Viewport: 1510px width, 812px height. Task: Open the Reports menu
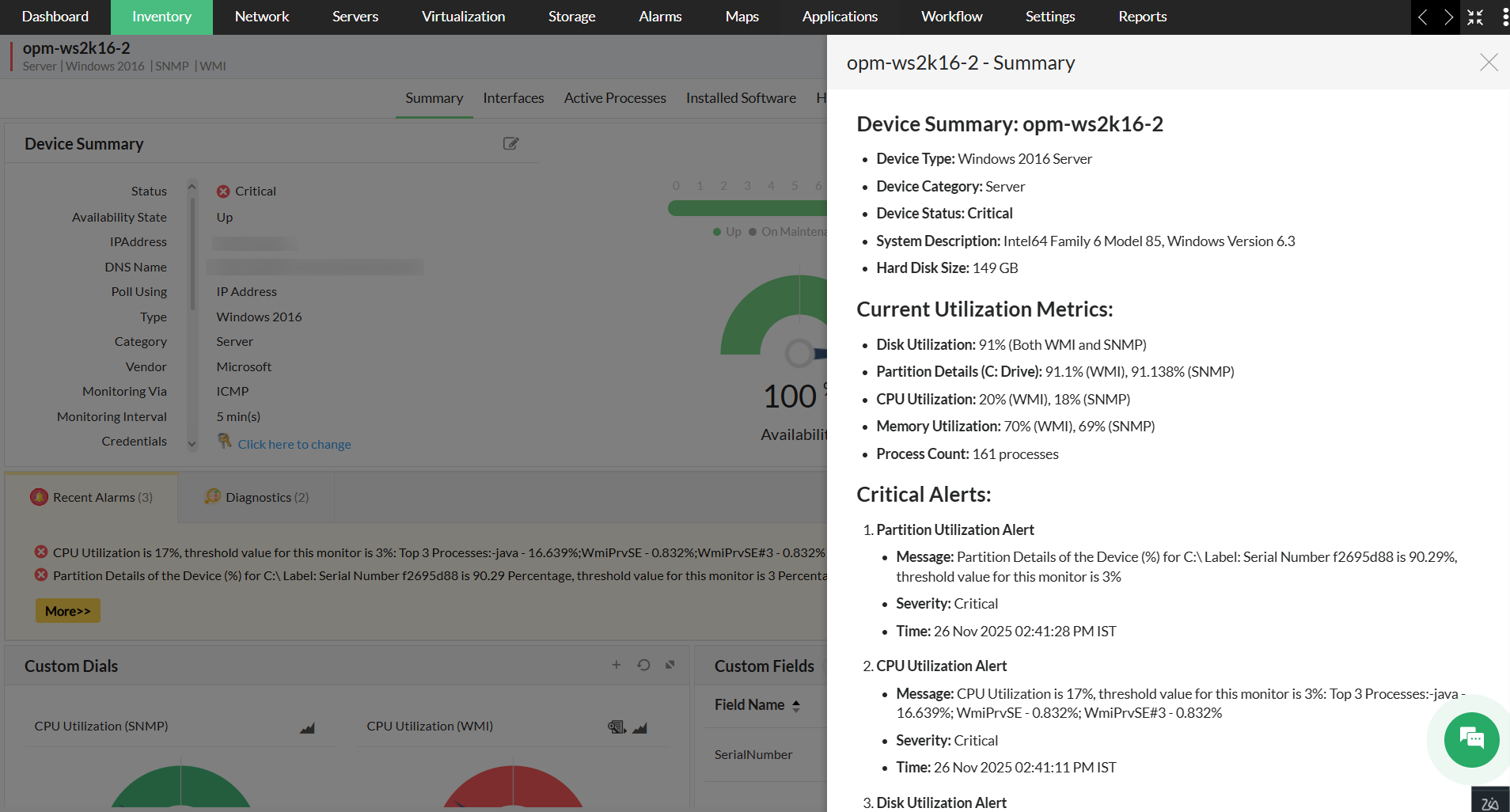coord(1142,17)
